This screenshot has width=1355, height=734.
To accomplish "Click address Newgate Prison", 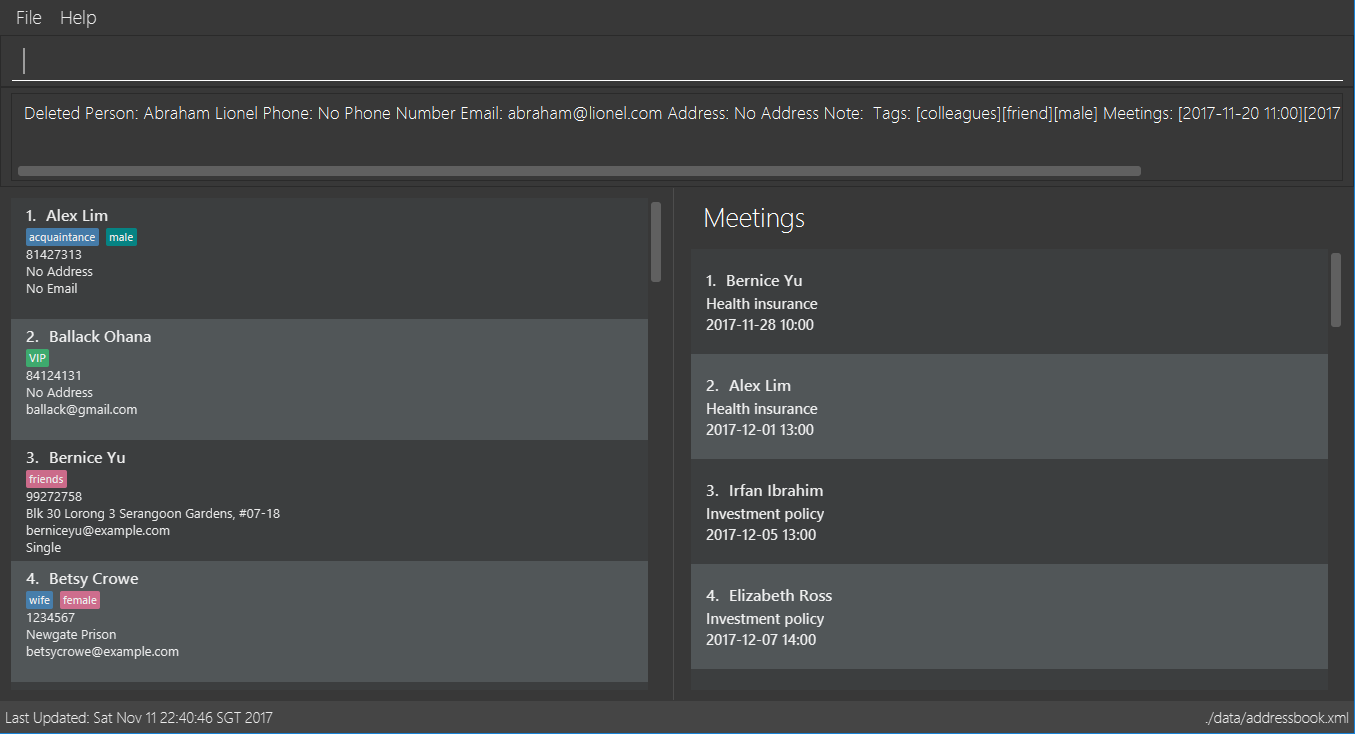I will coord(71,635).
